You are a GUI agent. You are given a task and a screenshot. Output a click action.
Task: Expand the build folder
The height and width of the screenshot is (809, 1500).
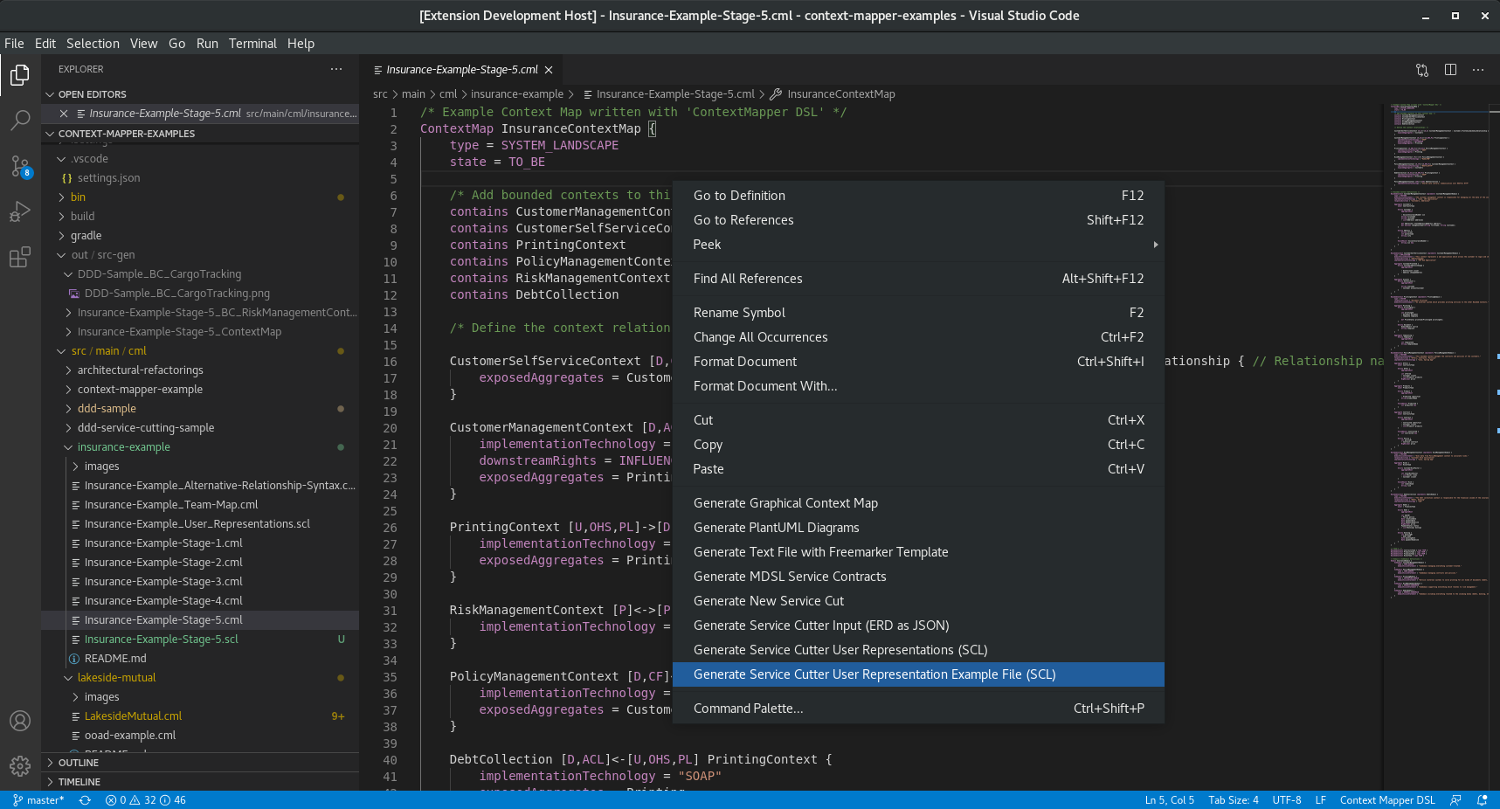pyautogui.click(x=200, y=216)
